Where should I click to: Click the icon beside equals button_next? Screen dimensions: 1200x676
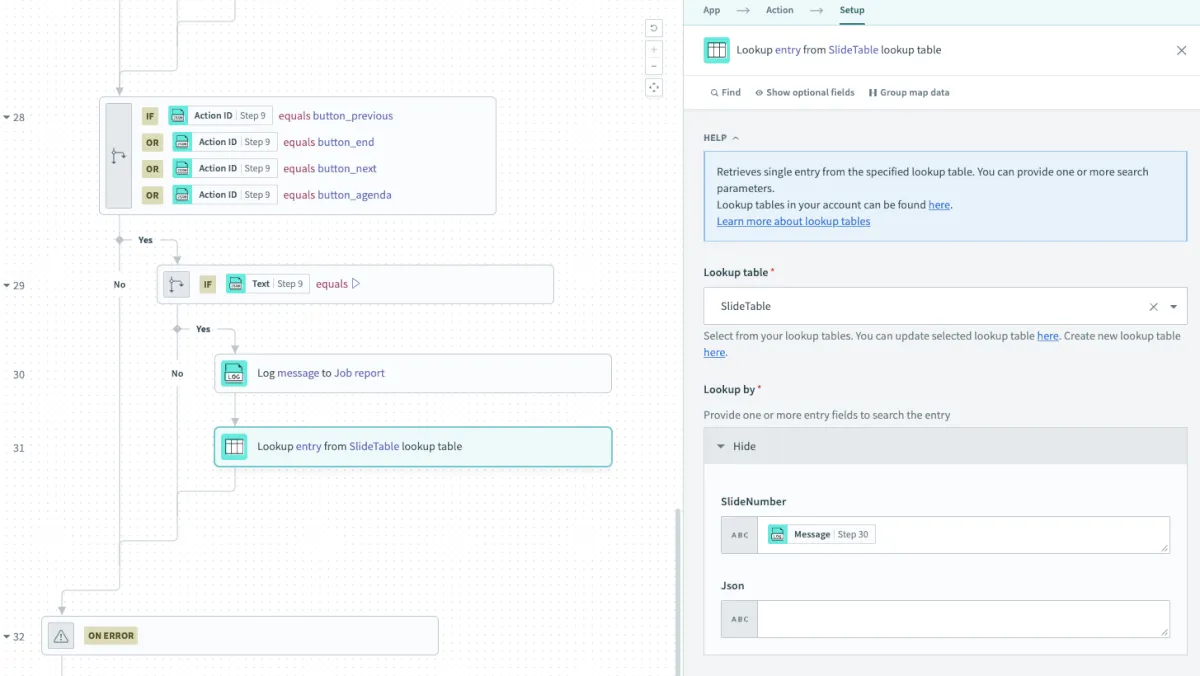(x=182, y=168)
